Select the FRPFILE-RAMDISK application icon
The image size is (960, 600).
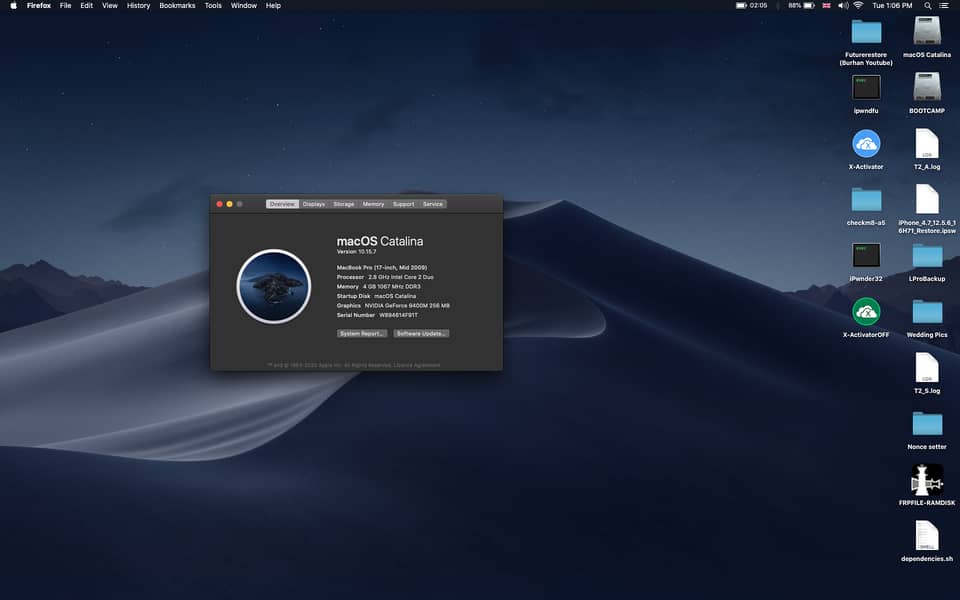coord(927,480)
